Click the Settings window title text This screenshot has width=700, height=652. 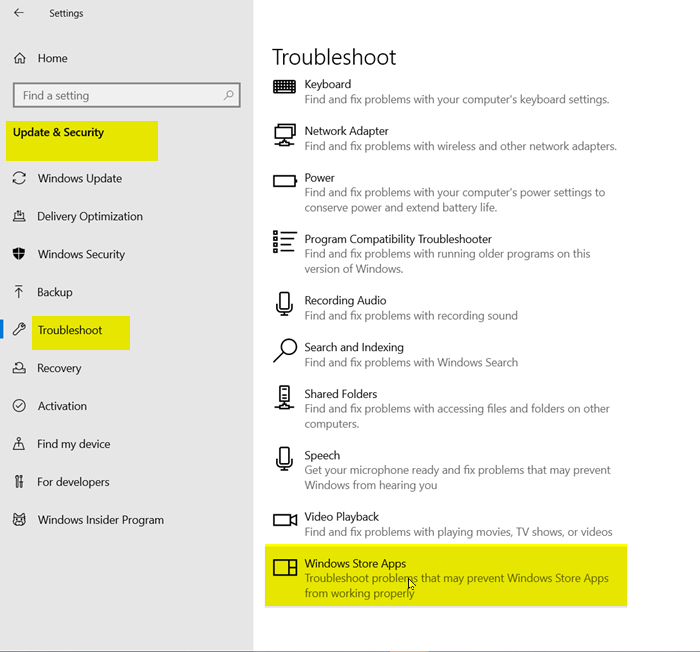(x=66, y=13)
